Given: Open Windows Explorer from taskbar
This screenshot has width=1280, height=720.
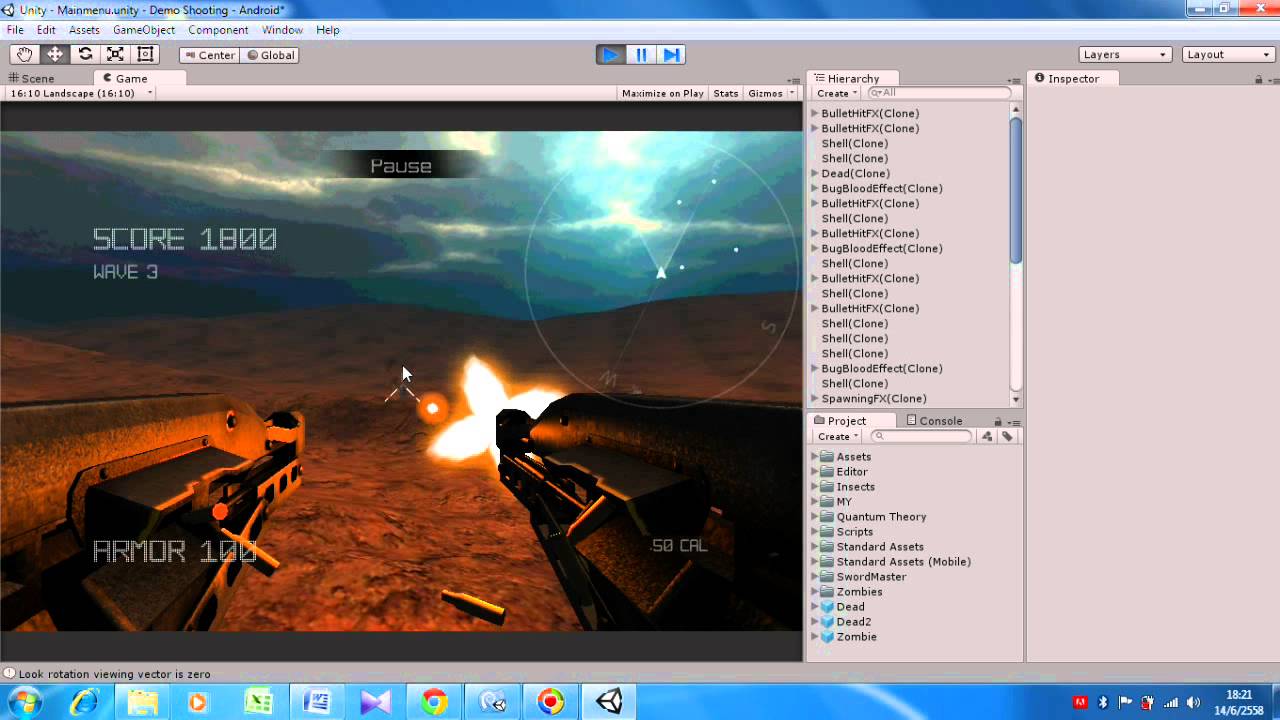Looking at the screenshot, I should pos(143,702).
